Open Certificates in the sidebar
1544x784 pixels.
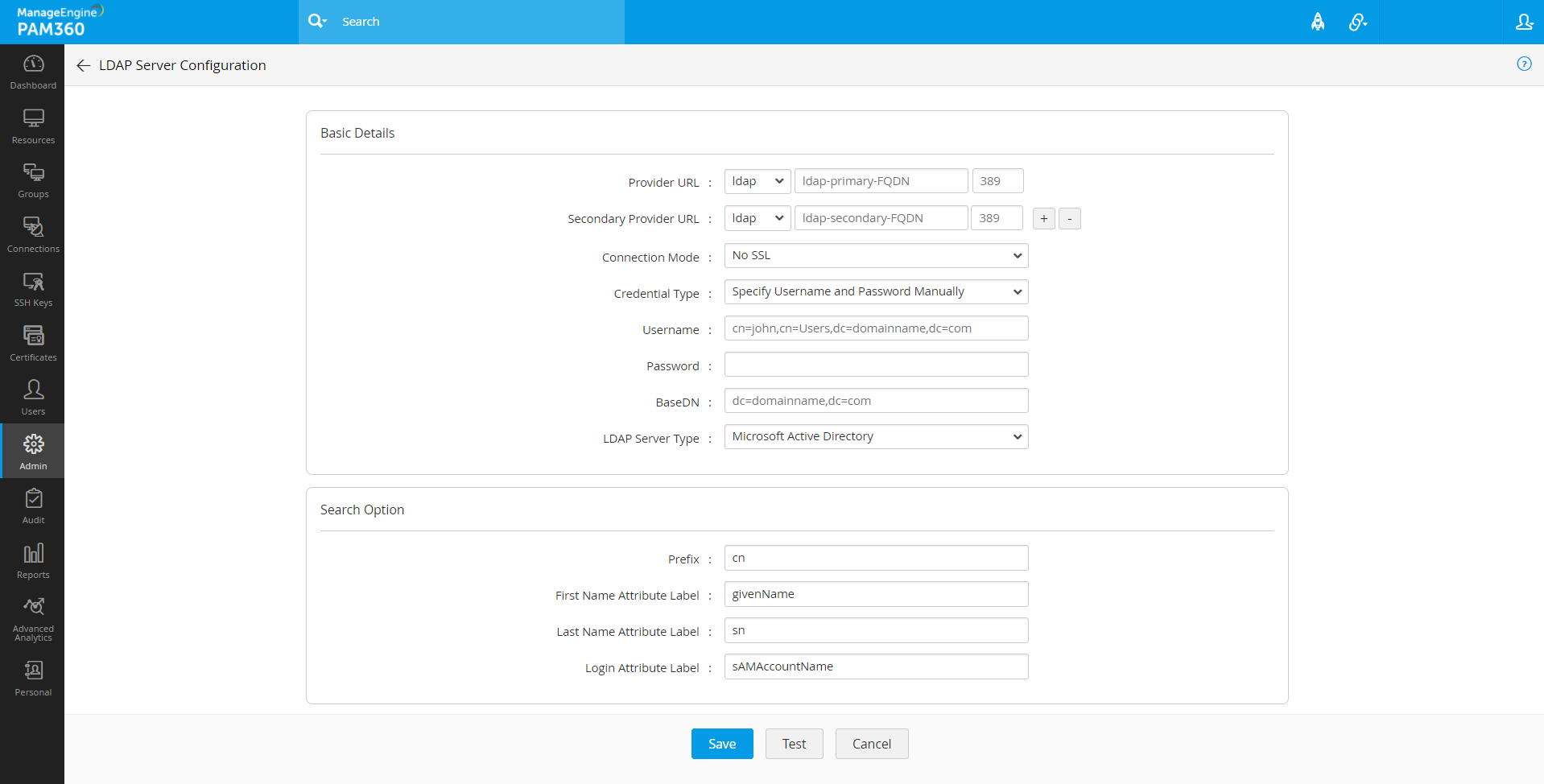pos(33,344)
